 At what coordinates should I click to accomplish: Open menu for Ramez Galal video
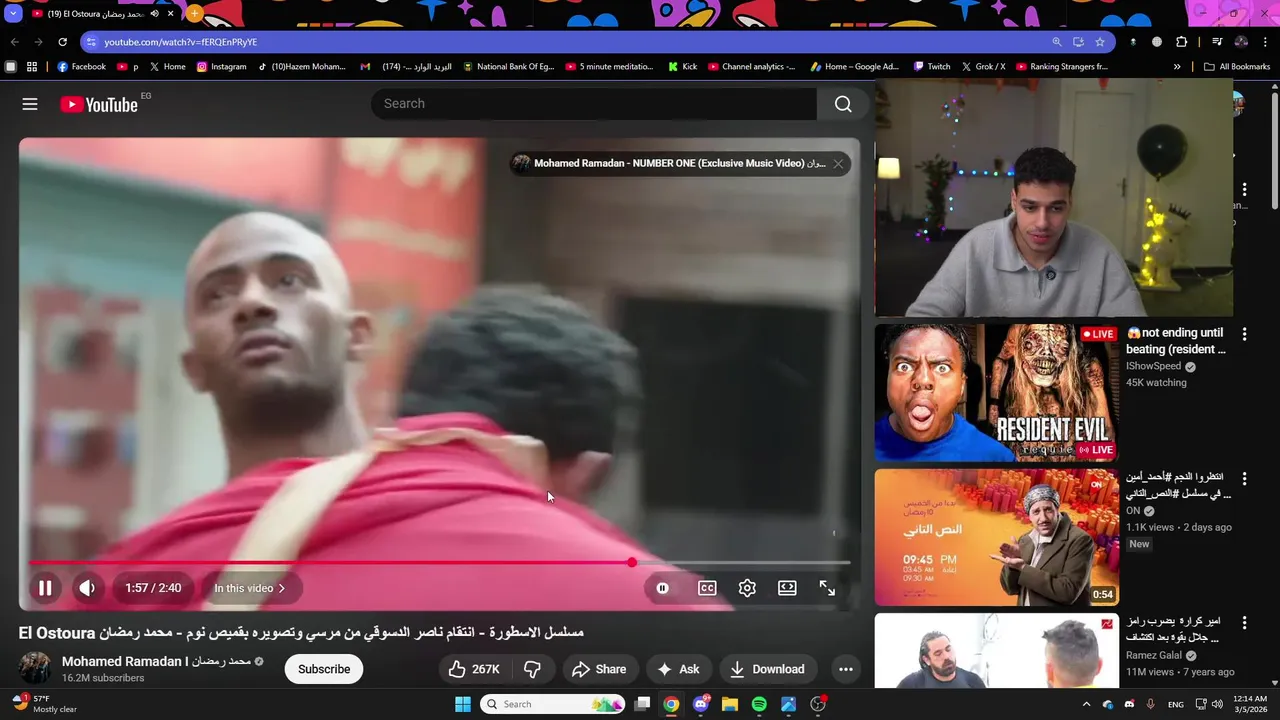(x=1244, y=623)
